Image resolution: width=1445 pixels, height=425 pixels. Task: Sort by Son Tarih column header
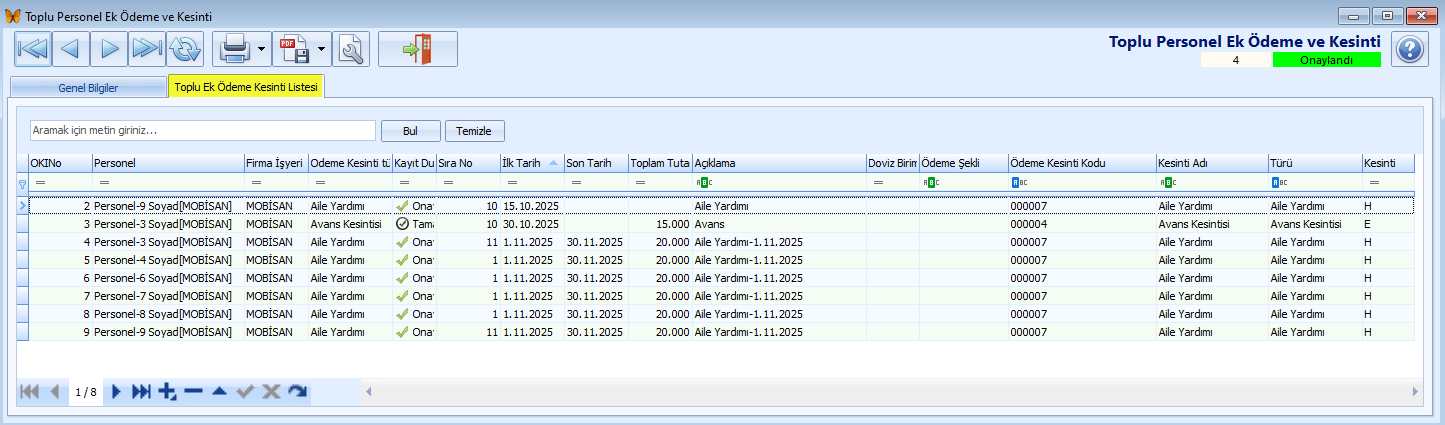(x=595, y=163)
